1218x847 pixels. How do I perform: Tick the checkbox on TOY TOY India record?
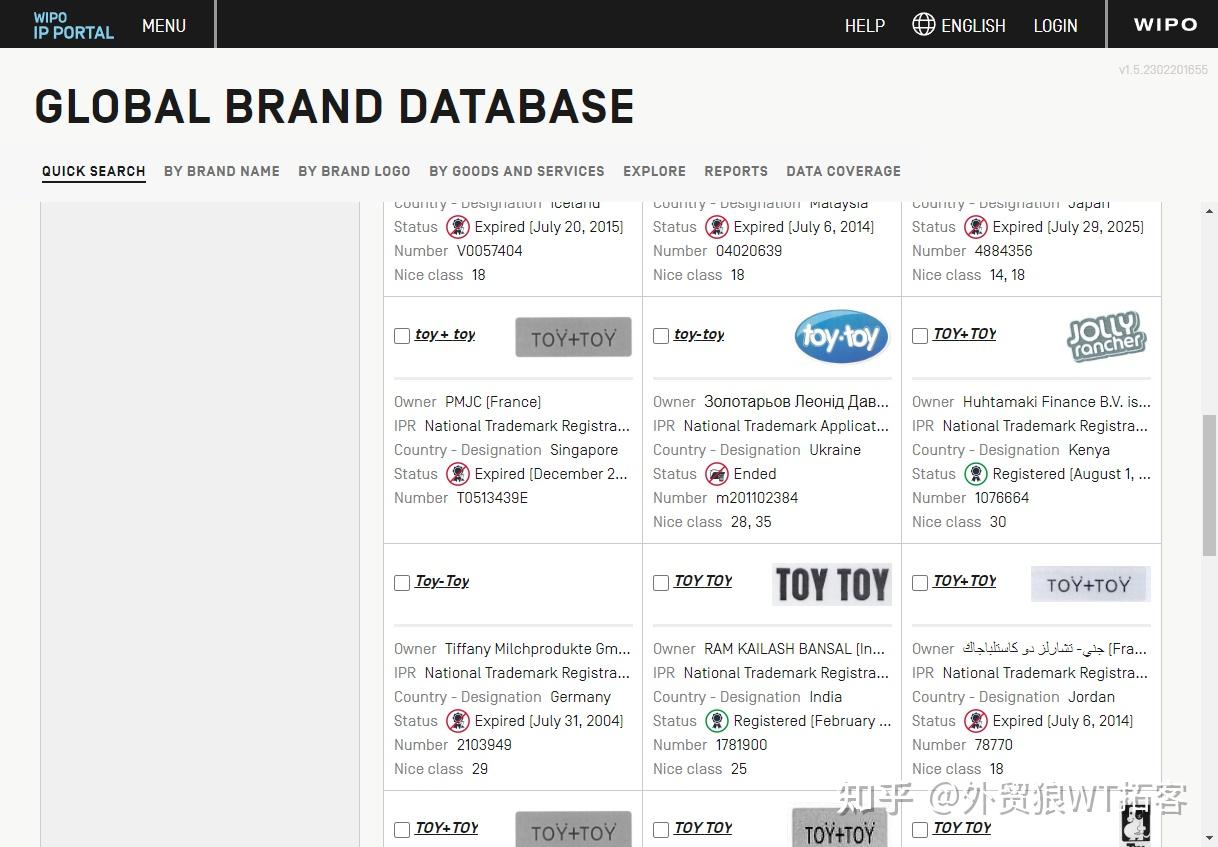(x=661, y=583)
